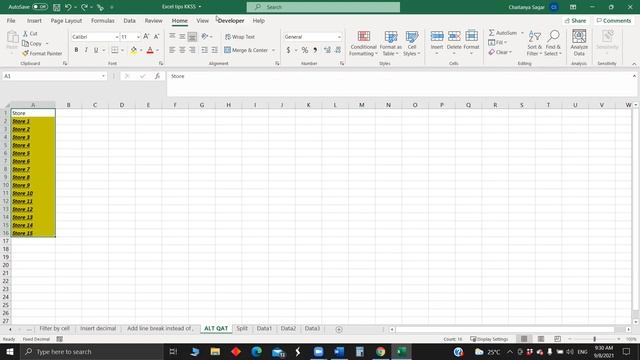Toggle Wrap Text
This screenshot has height=360, width=640.
click(240, 37)
